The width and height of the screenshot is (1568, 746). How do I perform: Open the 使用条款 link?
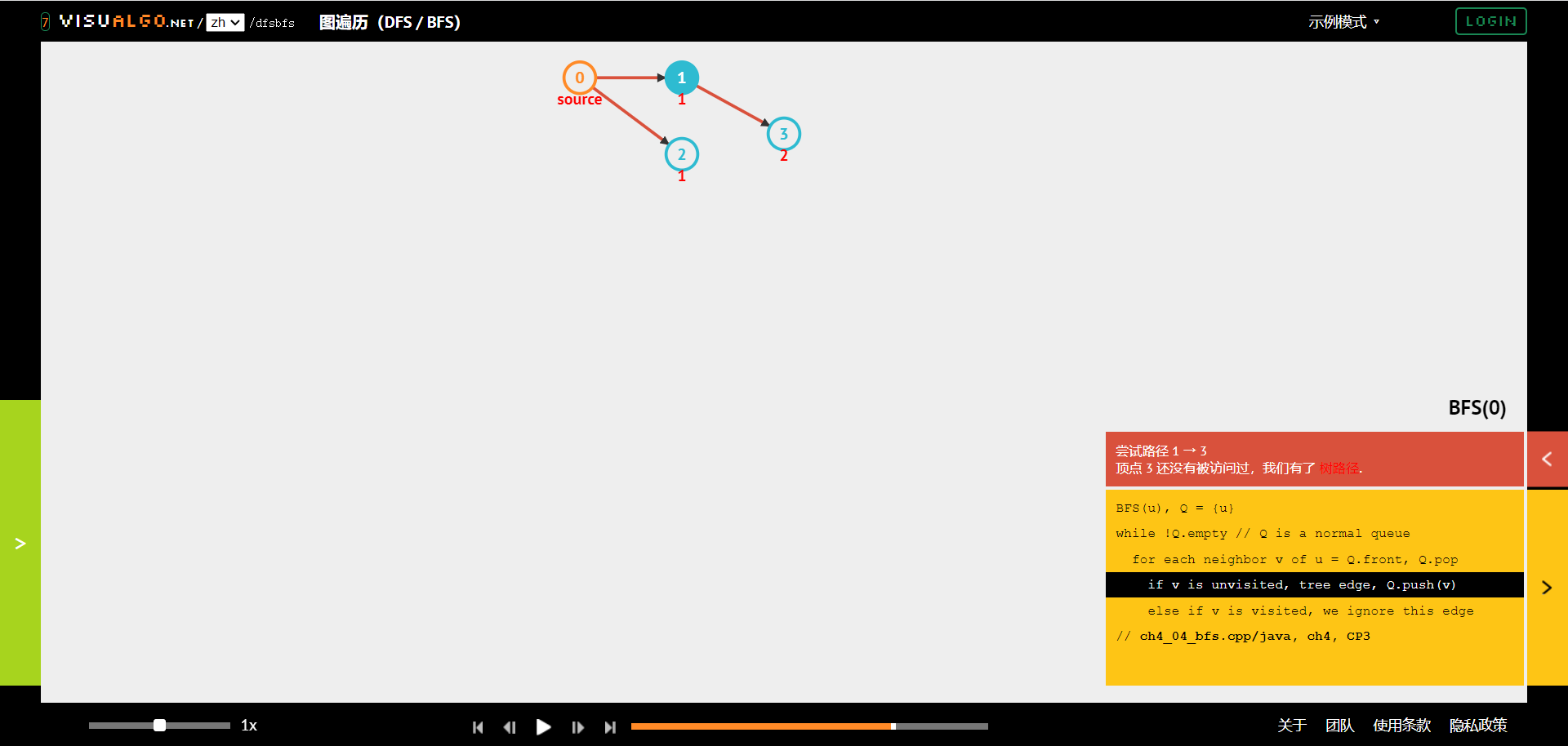pos(1401,726)
